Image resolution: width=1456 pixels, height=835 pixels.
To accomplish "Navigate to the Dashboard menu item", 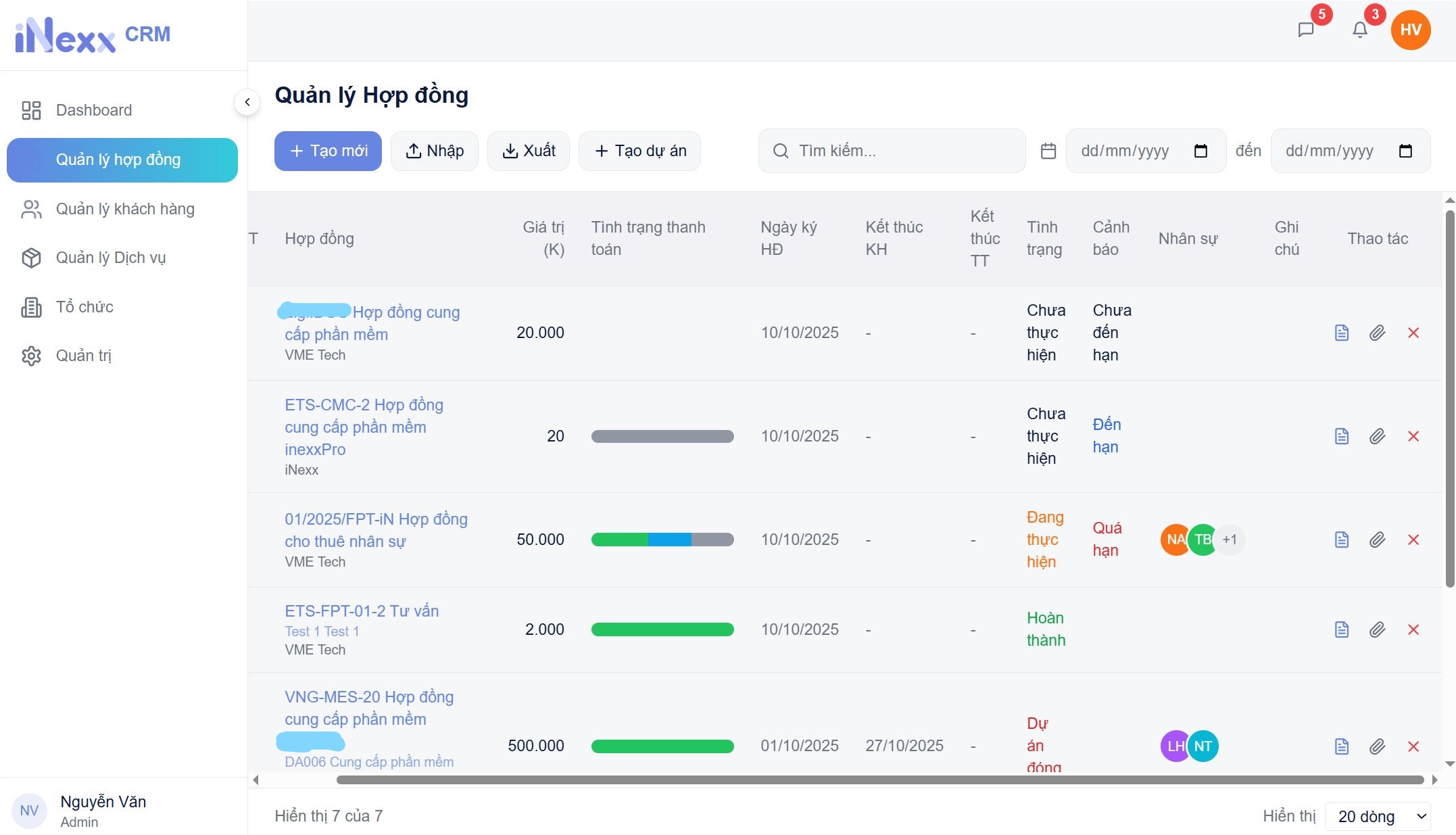I will pyautogui.click(x=94, y=110).
